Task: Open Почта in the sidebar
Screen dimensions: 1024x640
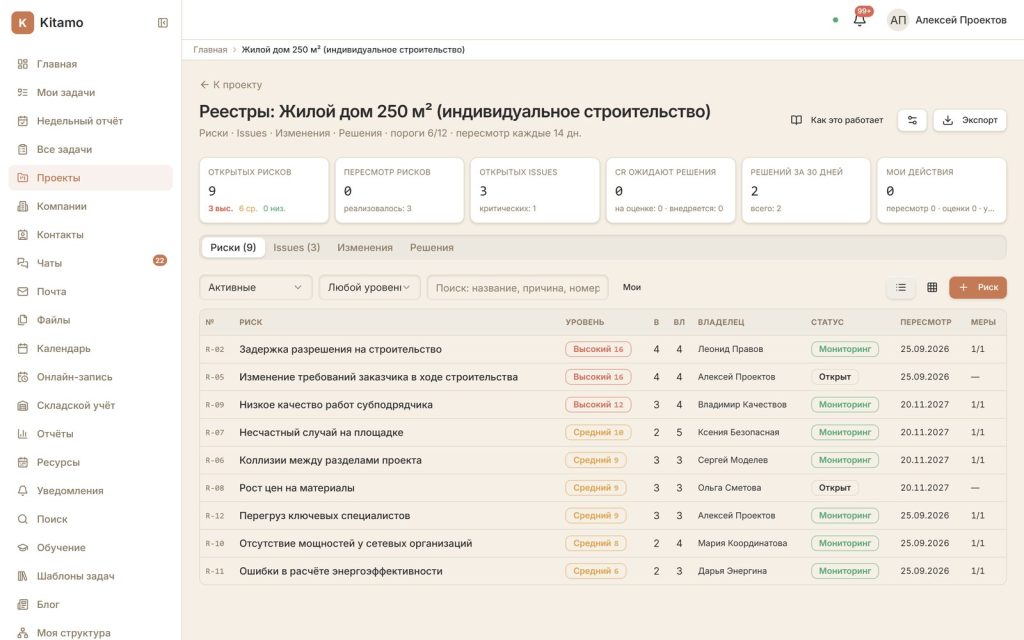Action: pyautogui.click(x=90, y=292)
